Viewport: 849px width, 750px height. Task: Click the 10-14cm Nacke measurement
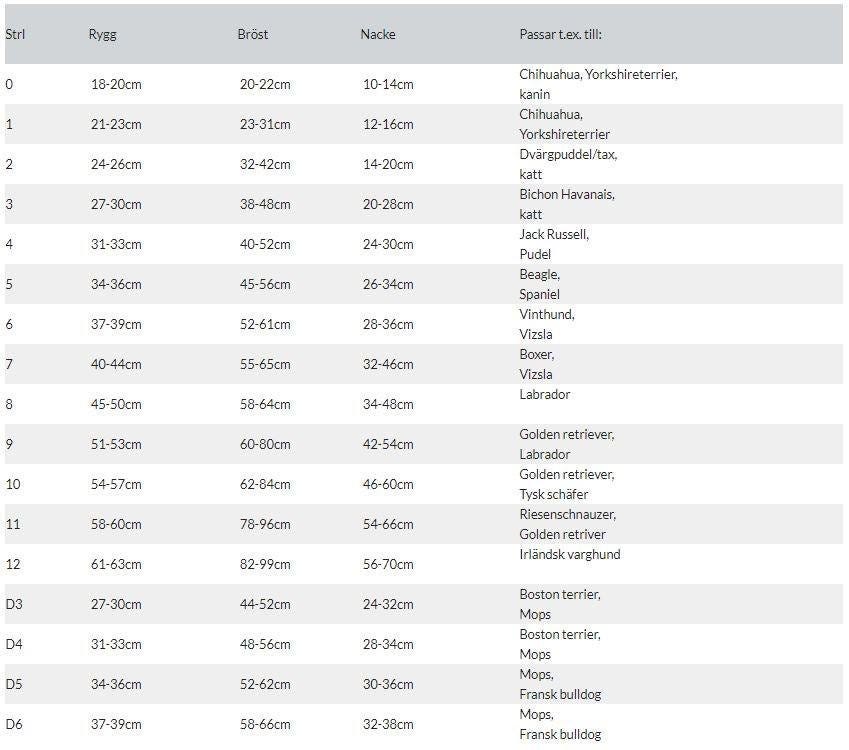click(388, 84)
